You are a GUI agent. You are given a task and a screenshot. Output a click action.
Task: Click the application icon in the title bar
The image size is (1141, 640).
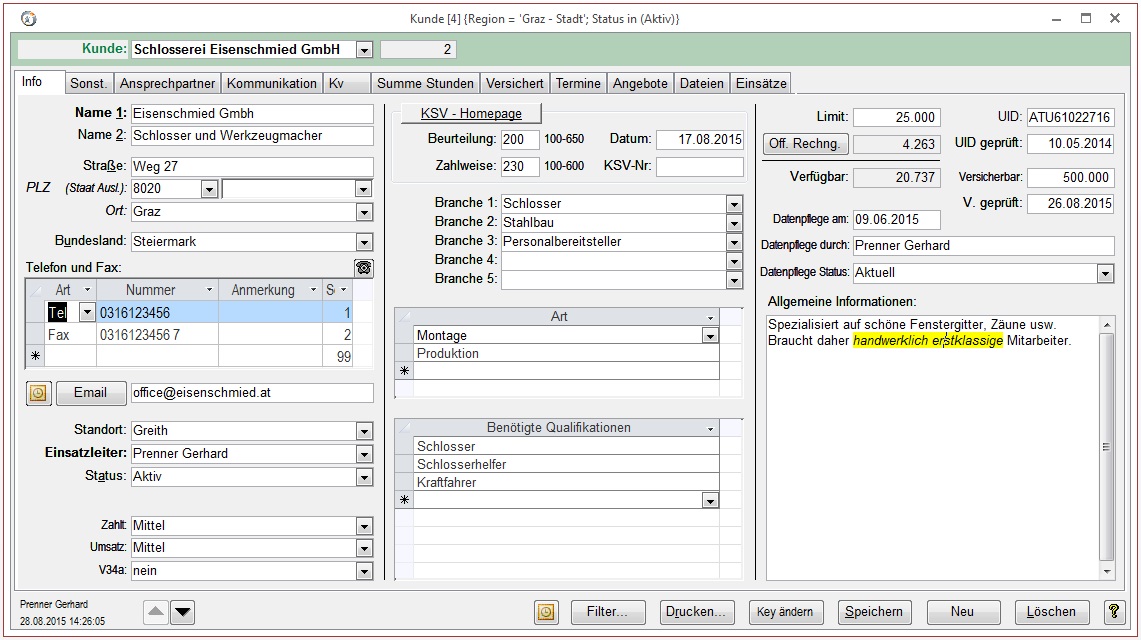pos(28,19)
